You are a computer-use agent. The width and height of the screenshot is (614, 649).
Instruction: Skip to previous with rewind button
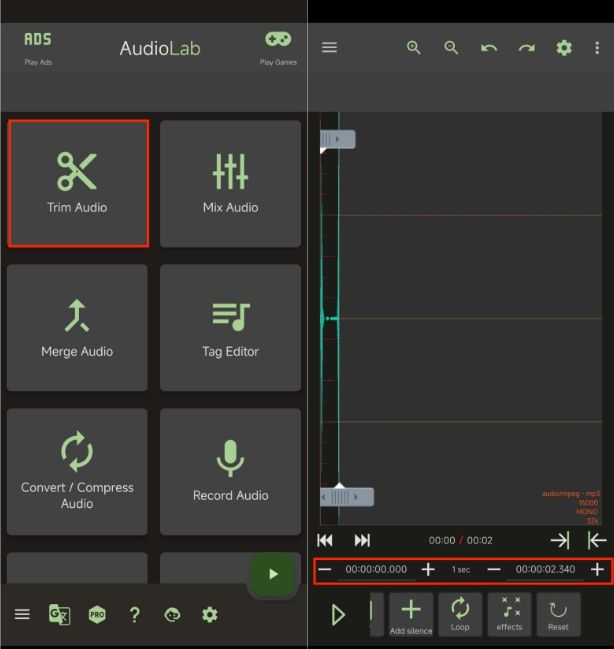(325, 540)
